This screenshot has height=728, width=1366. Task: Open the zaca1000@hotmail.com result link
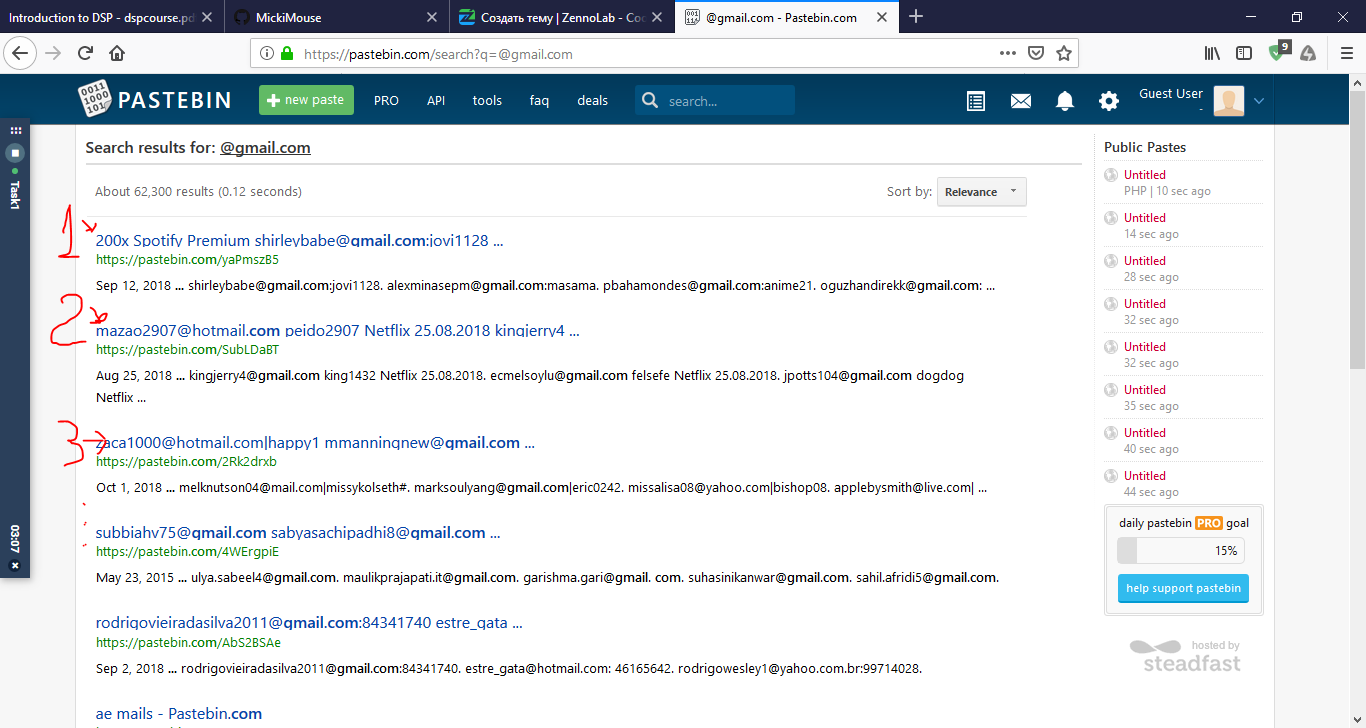click(x=315, y=442)
